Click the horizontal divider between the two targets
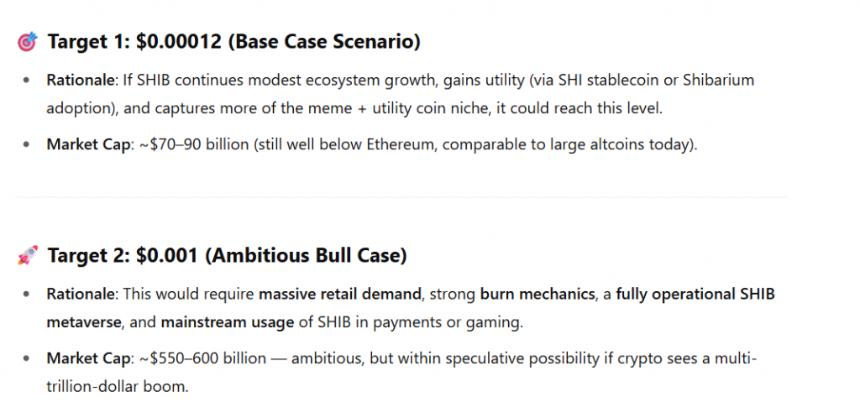 [x=400, y=198]
